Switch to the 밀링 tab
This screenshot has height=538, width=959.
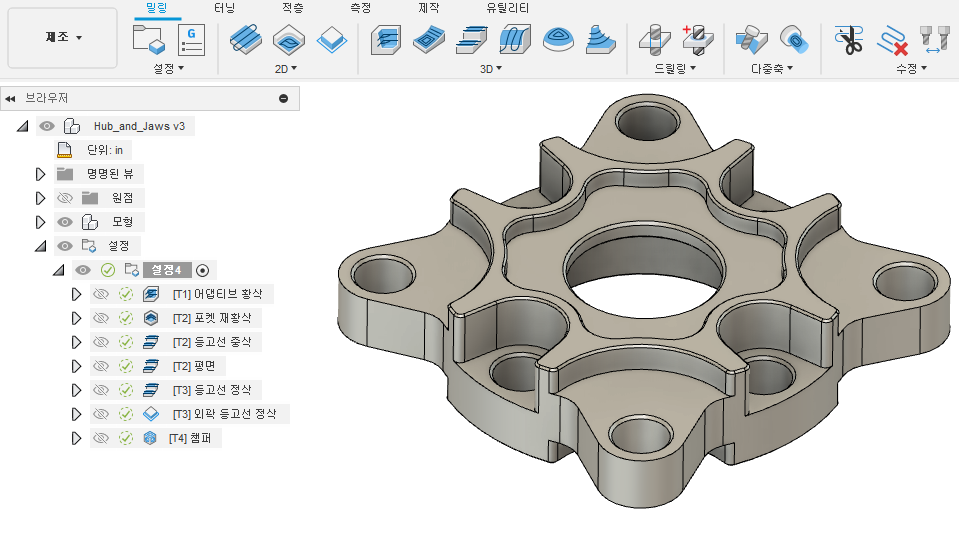[x=157, y=8]
